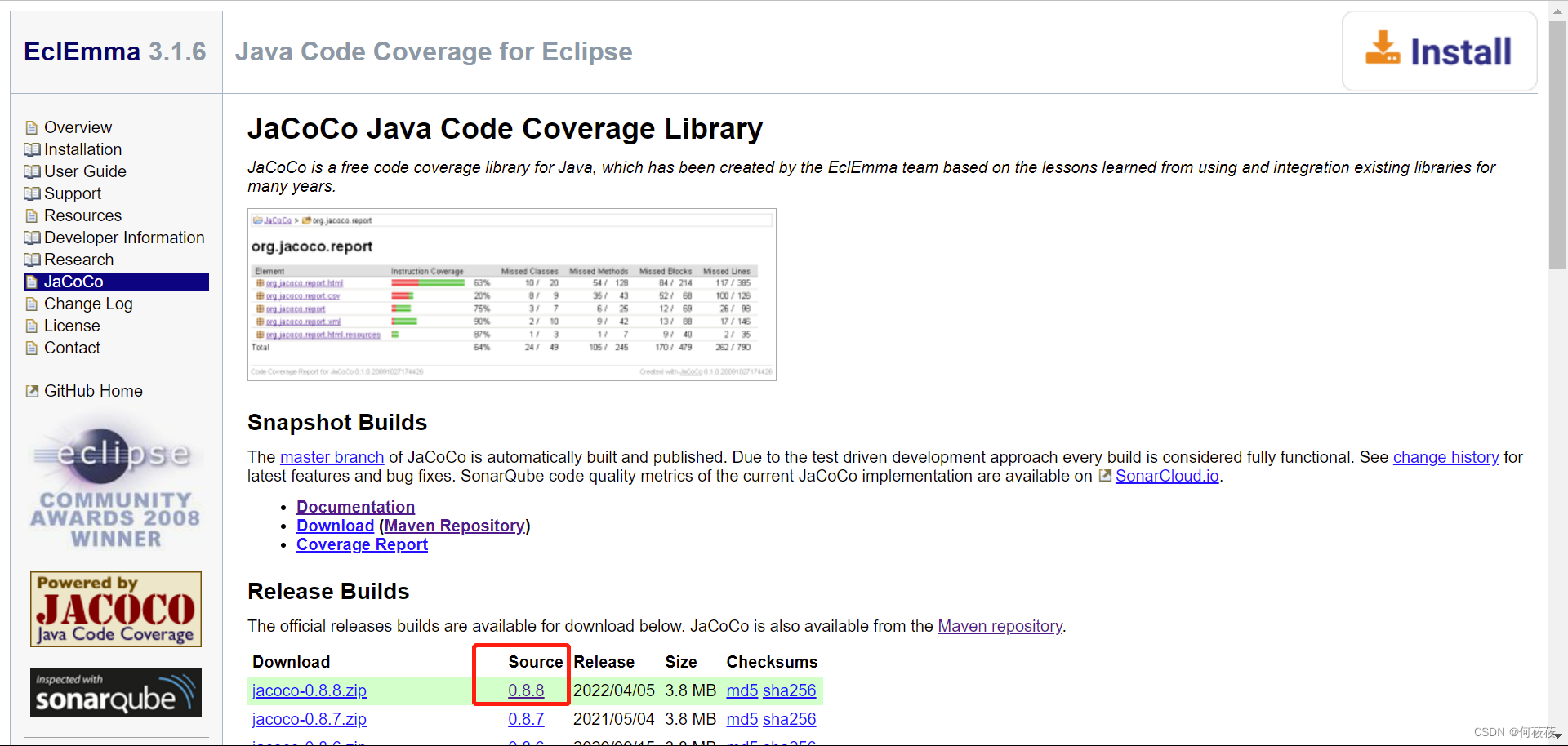Open the Documentation link under Snapshot Builds
The image size is (1568, 746).
[x=355, y=507]
